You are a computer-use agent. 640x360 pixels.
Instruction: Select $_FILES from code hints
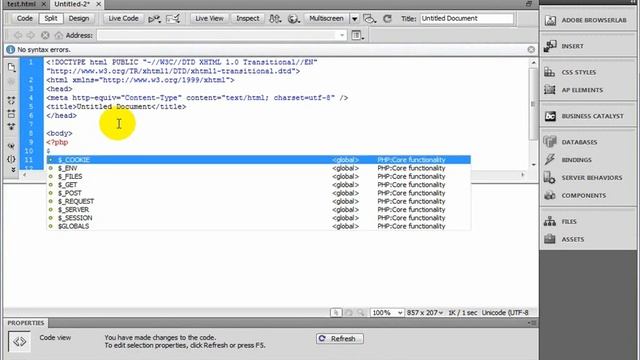pyautogui.click(x=258, y=176)
